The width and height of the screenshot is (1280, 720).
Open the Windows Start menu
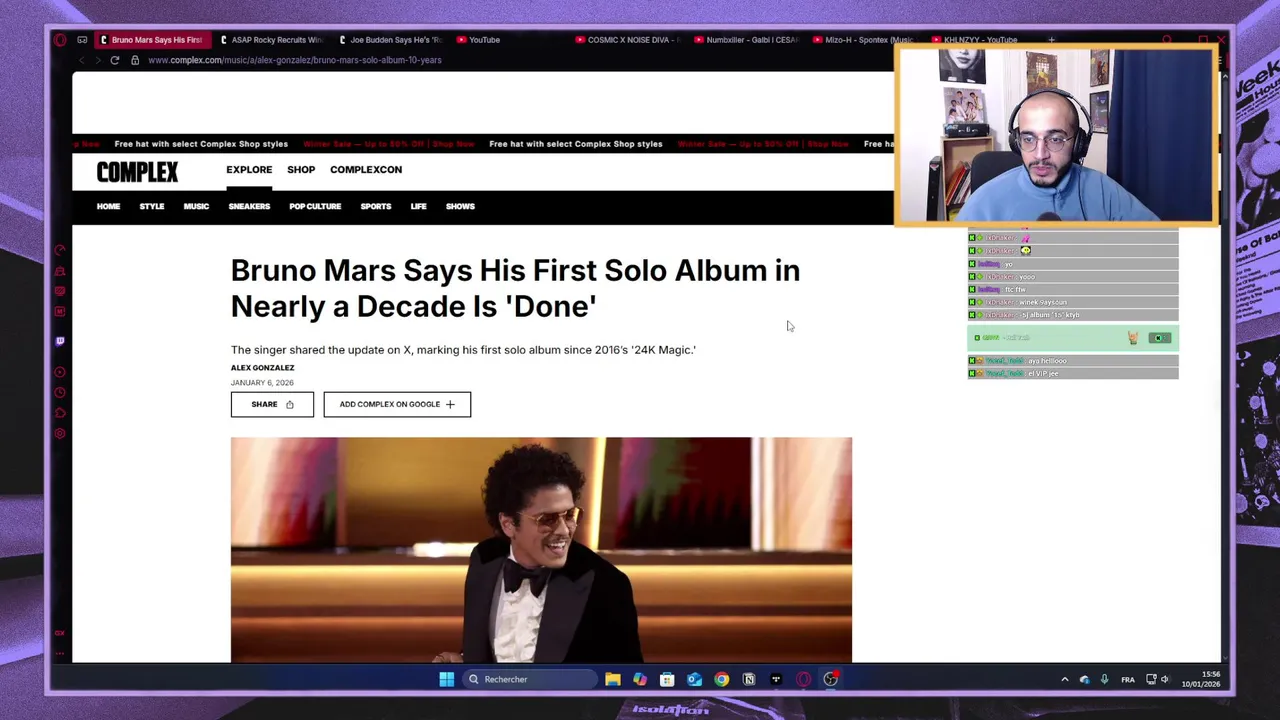446,679
